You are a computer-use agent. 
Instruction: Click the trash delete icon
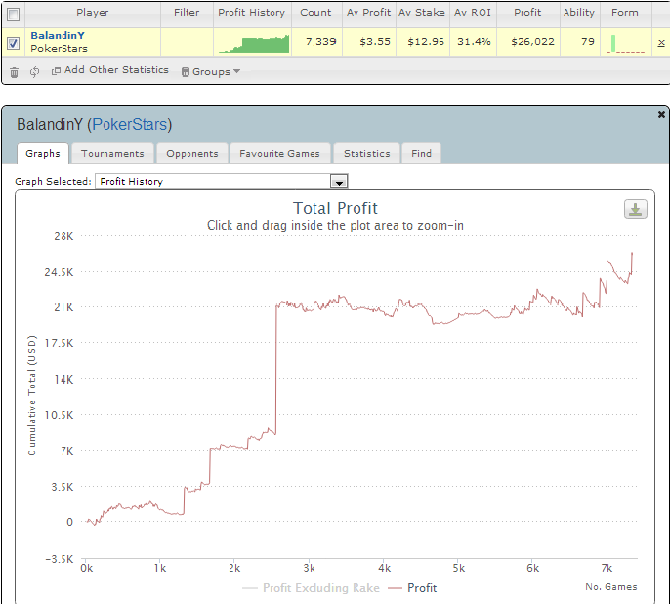coord(14,72)
